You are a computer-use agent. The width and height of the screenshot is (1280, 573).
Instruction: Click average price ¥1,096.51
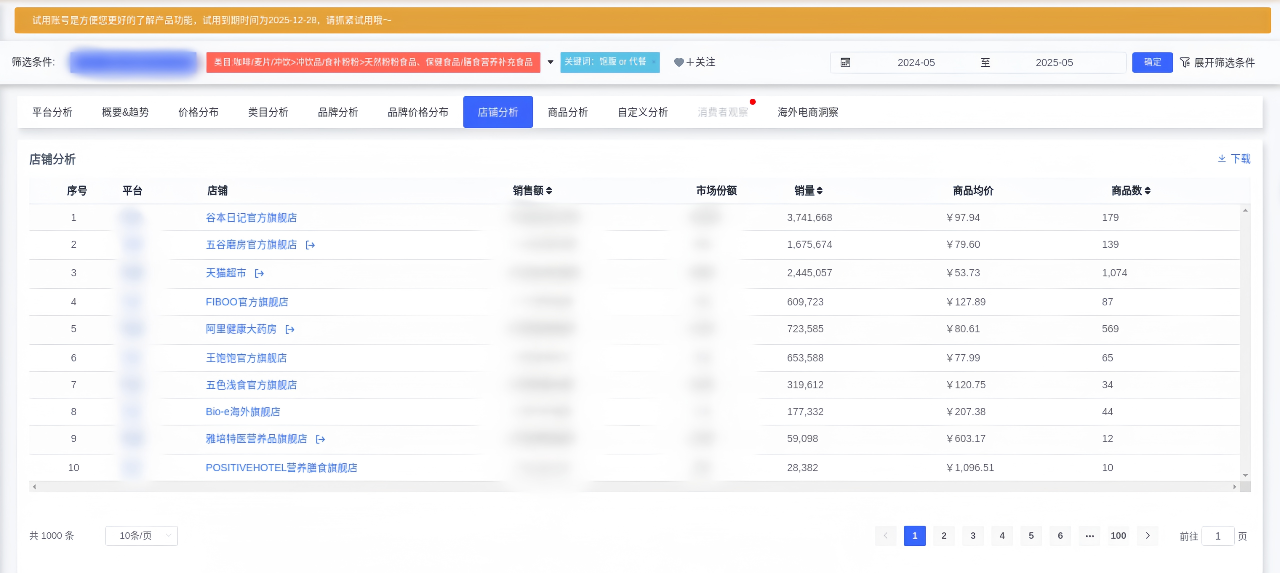(970, 467)
